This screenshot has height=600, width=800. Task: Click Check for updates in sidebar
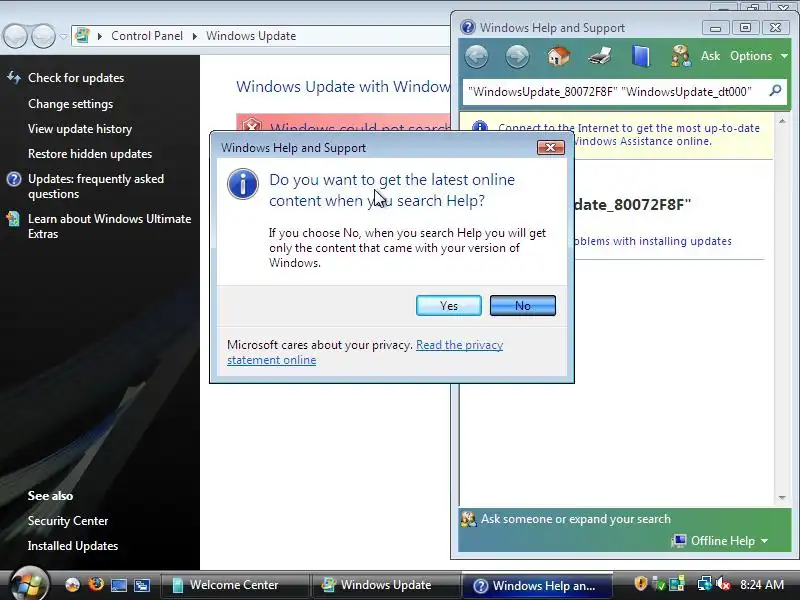tap(76, 78)
